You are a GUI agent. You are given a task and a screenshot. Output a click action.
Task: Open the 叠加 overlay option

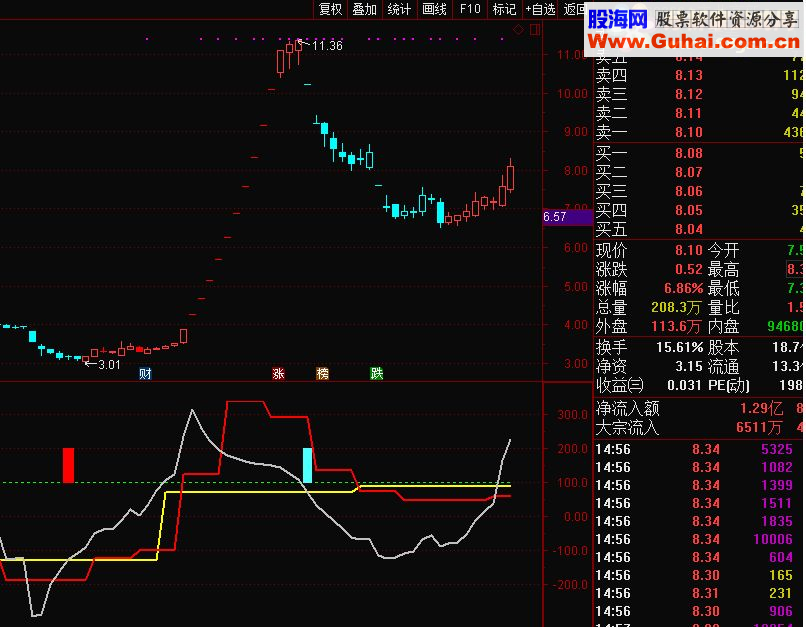[364, 9]
